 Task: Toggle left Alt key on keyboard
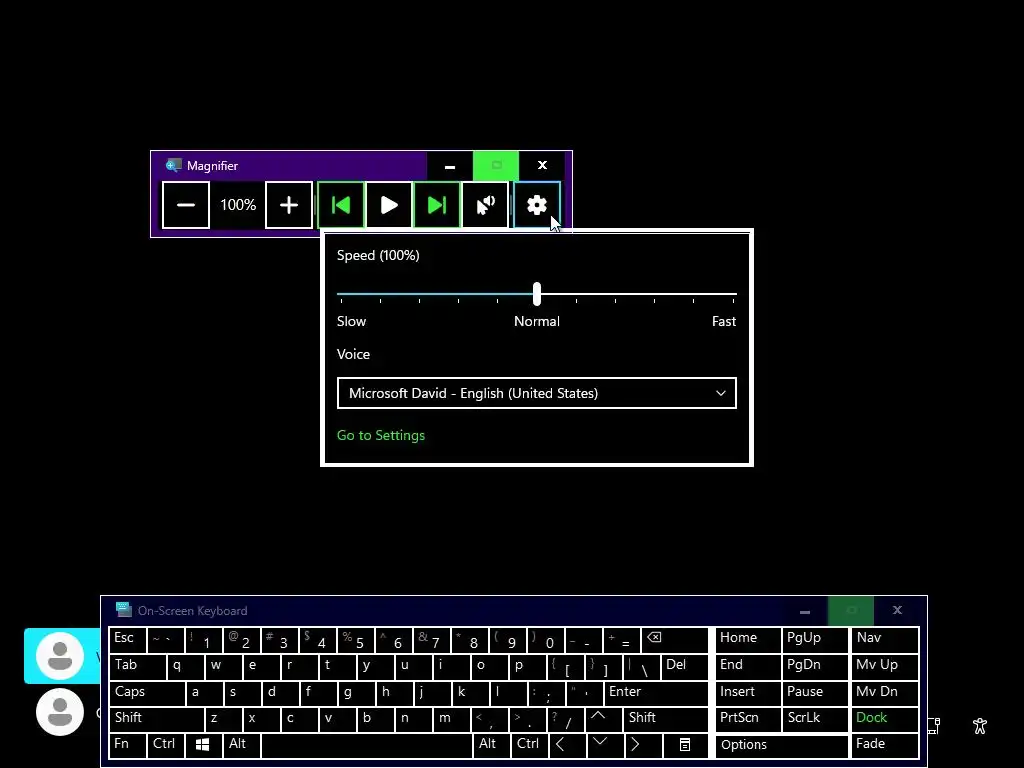point(242,745)
